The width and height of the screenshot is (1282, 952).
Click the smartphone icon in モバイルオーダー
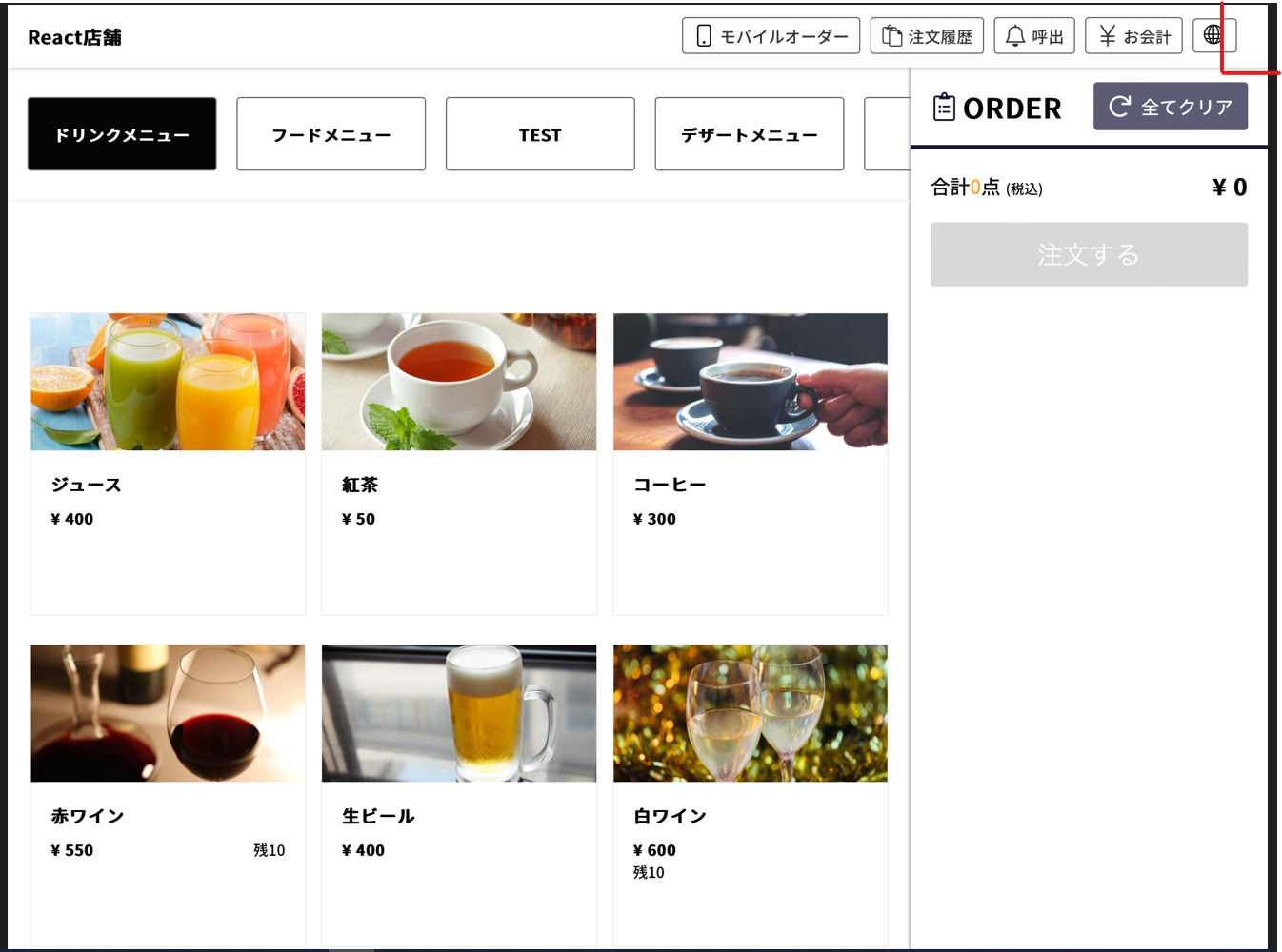tap(704, 36)
